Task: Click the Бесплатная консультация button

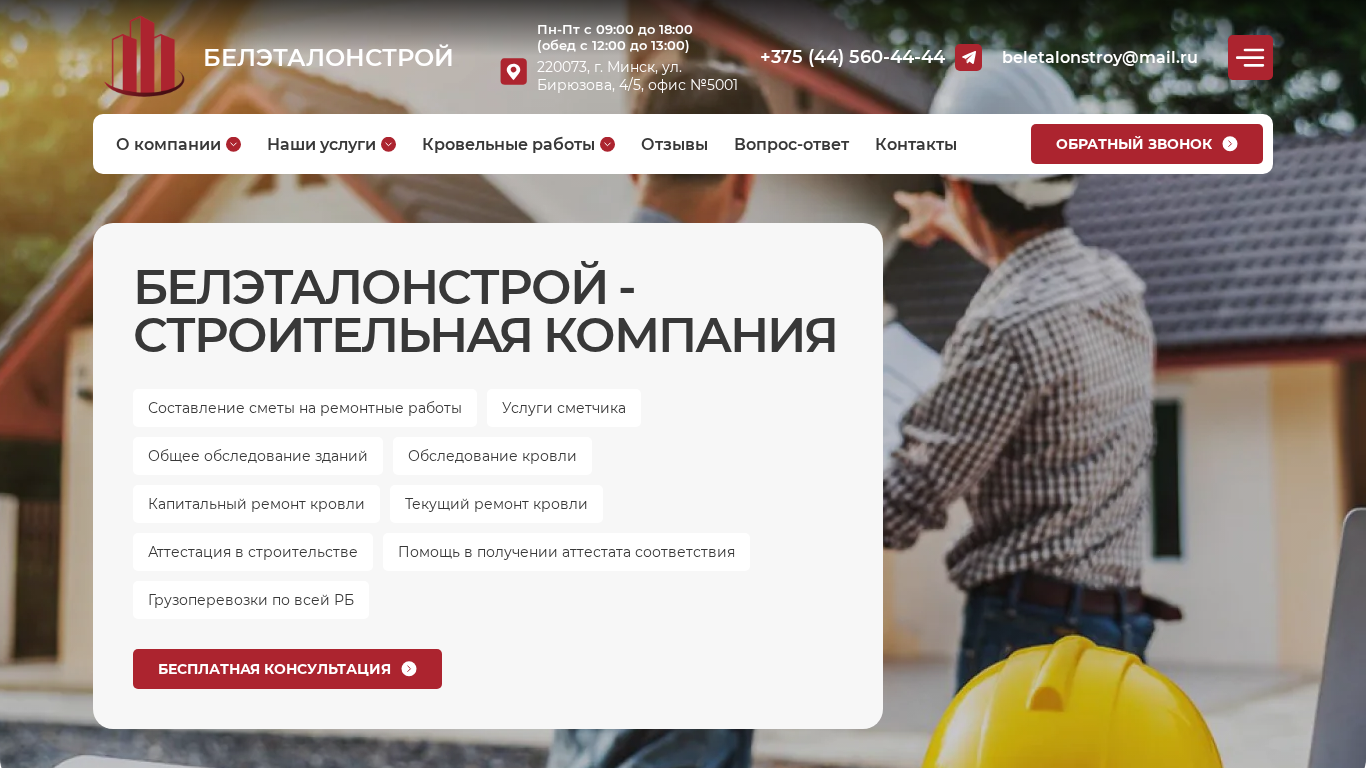Action: [287, 669]
